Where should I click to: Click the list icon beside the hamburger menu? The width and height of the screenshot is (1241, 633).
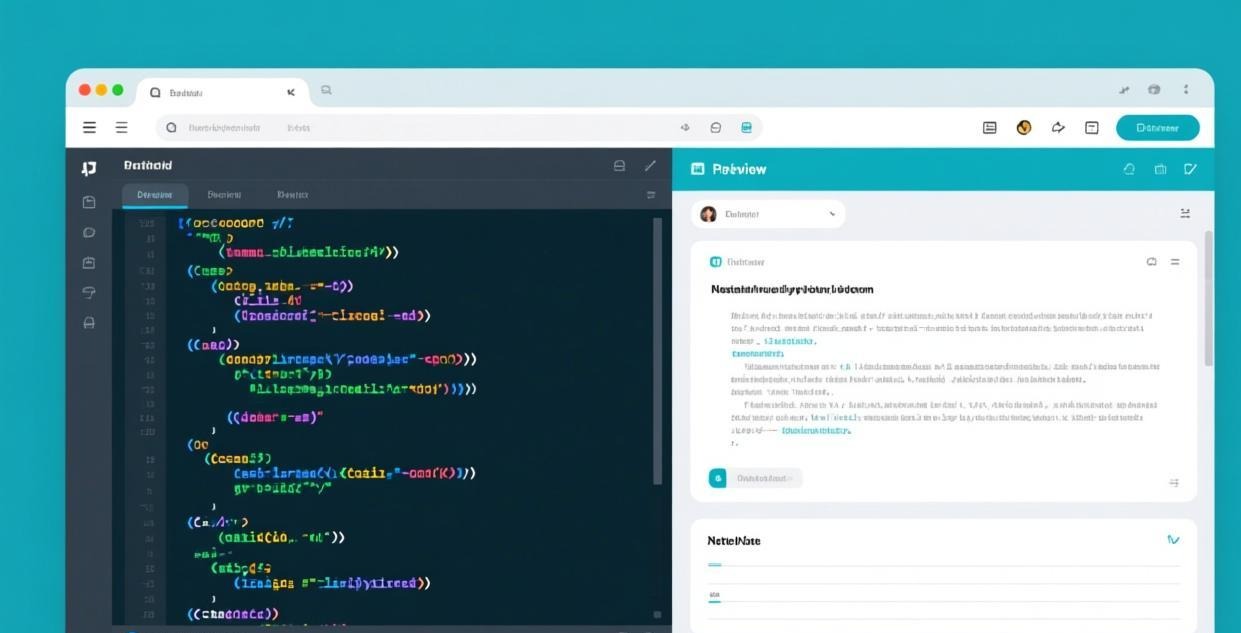click(x=122, y=127)
